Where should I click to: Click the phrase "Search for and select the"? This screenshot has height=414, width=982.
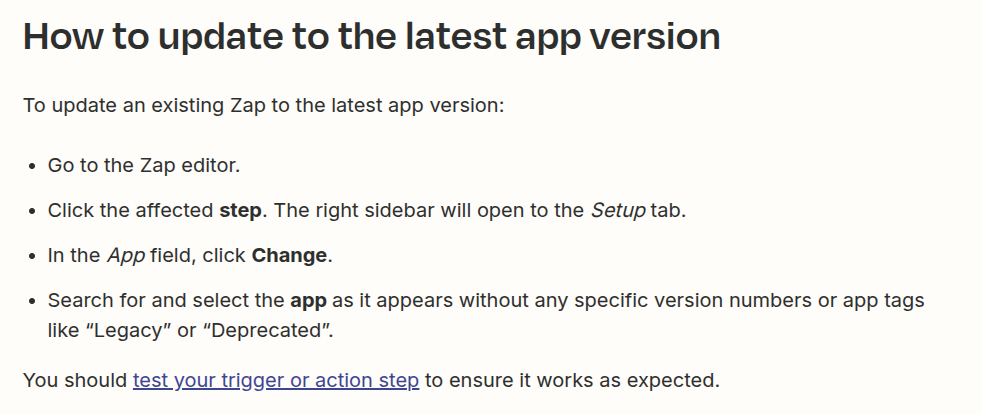click(x=166, y=301)
